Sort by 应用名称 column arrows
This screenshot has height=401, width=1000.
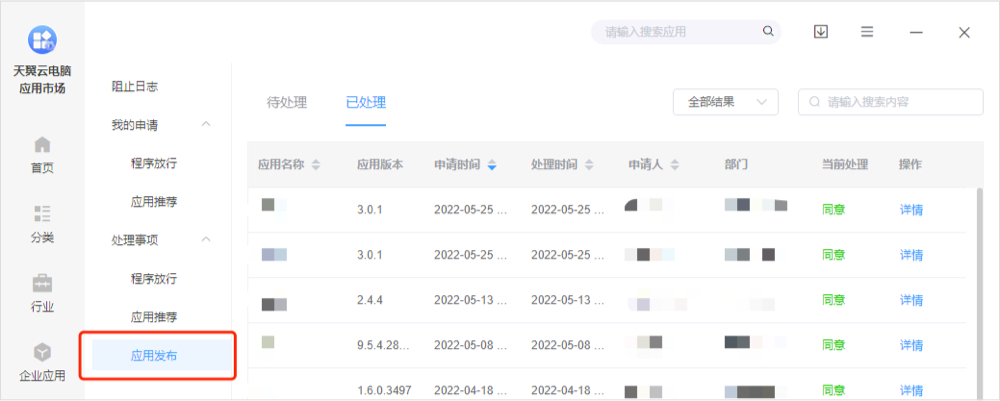coord(316,165)
